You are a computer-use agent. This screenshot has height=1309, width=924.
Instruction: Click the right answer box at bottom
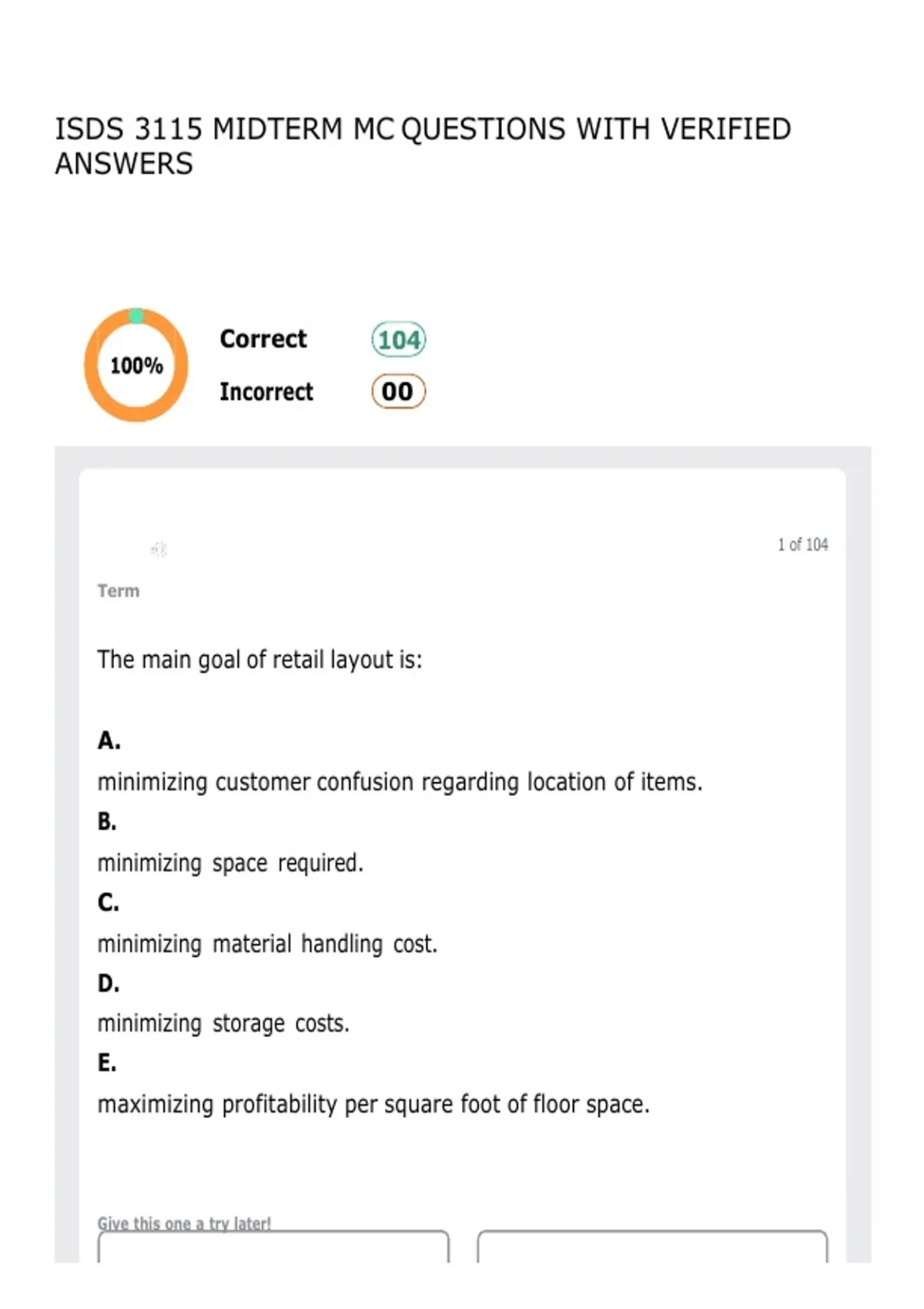(x=652, y=1247)
